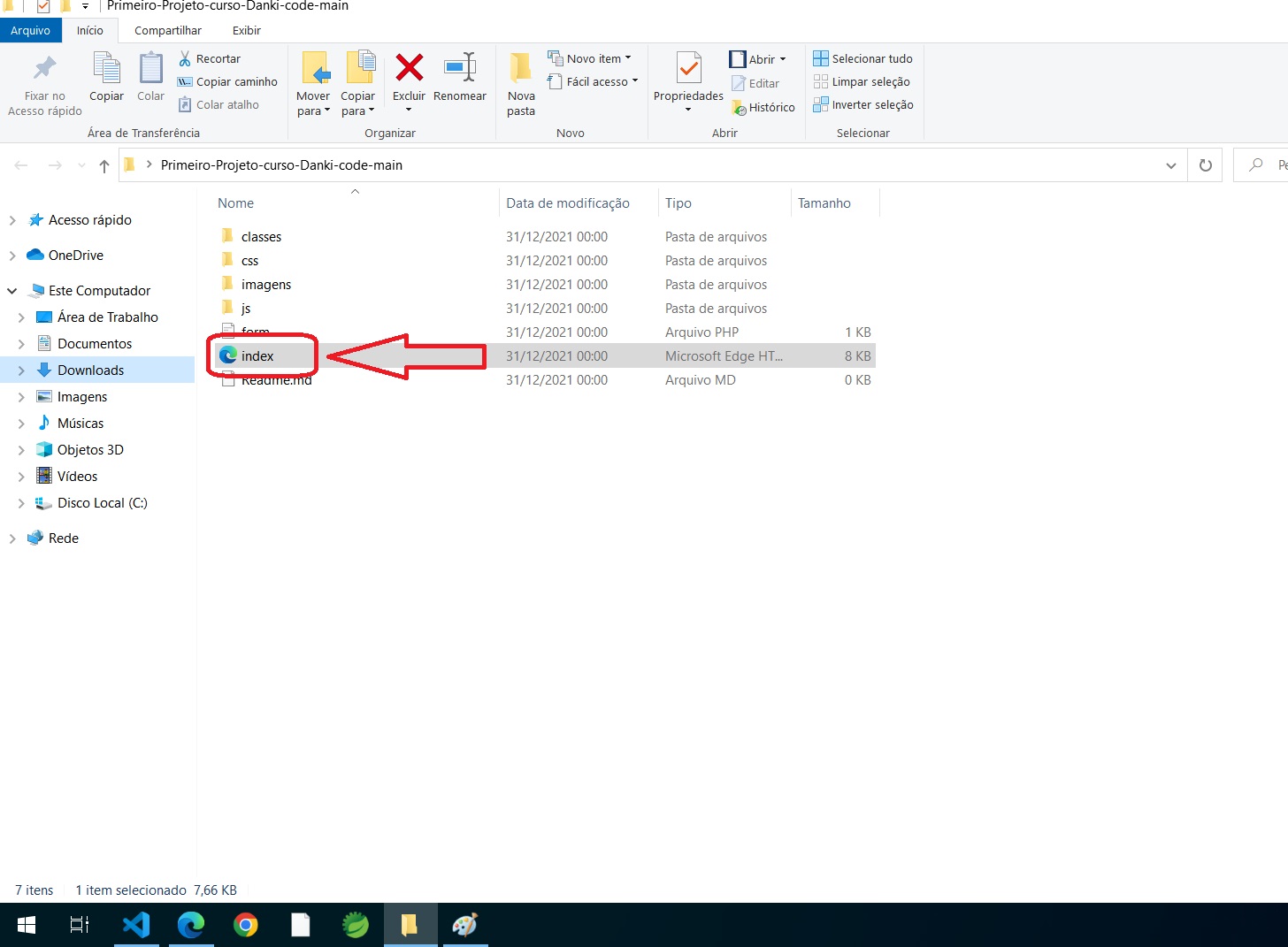Click Colar atalho in the ribbon

click(218, 104)
